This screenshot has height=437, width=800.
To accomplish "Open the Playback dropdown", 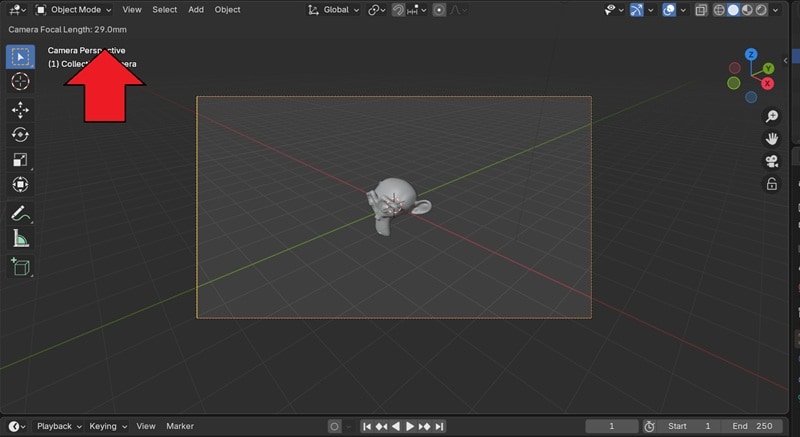I will pos(59,426).
